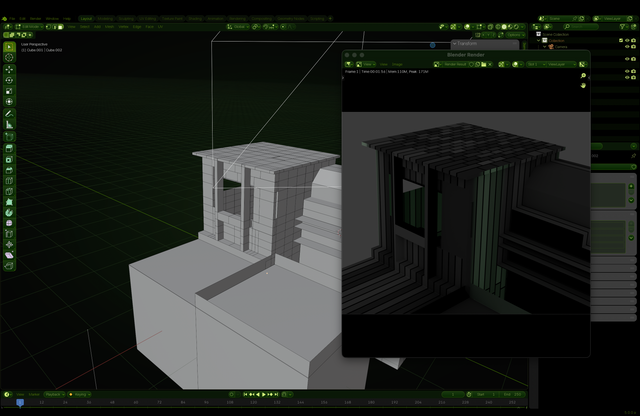640x416 pixels.
Task: Jump to the end frame
Action: [276, 394]
